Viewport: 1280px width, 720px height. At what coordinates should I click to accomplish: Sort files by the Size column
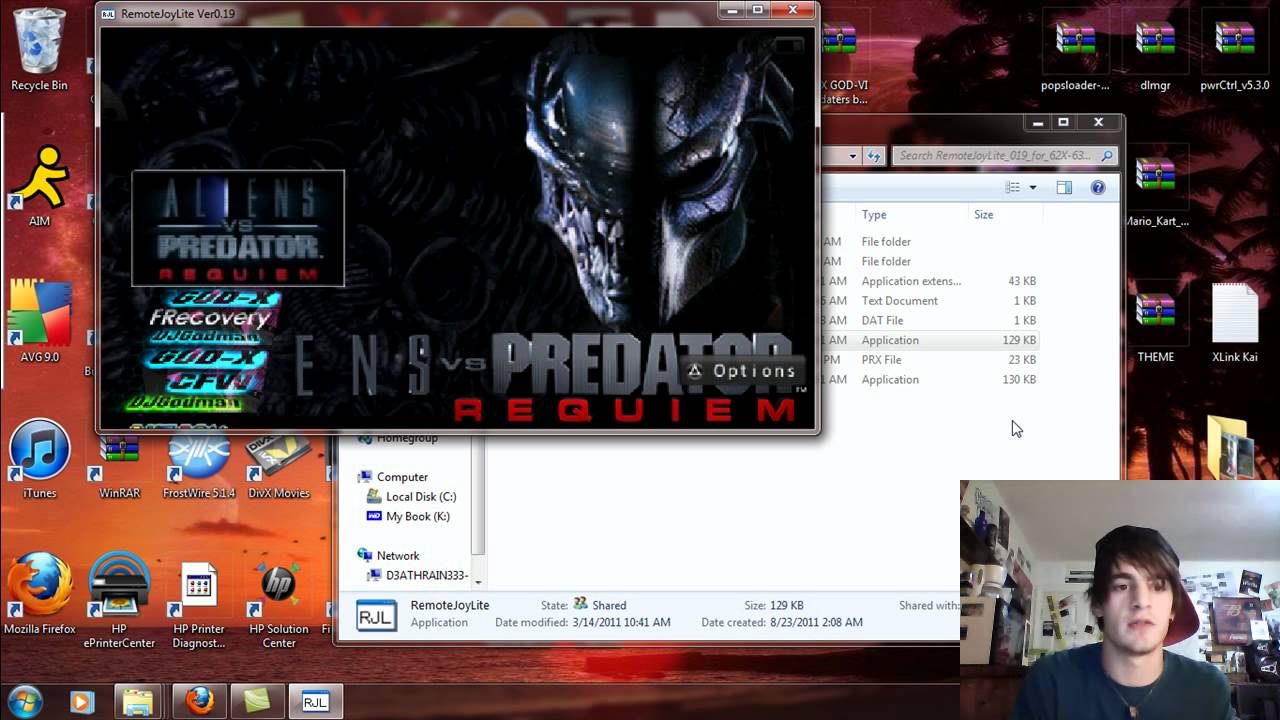point(1005,214)
